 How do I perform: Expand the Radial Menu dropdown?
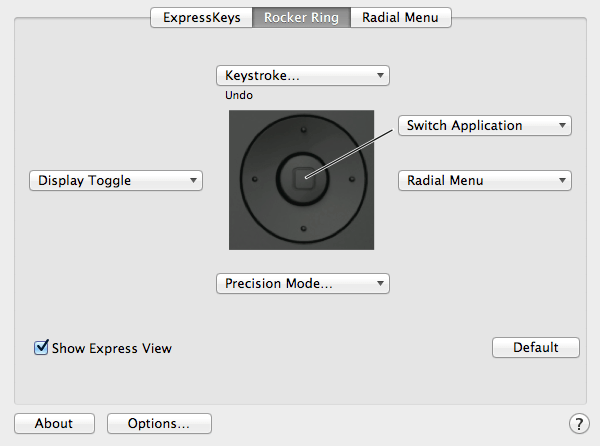(x=485, y=181)
